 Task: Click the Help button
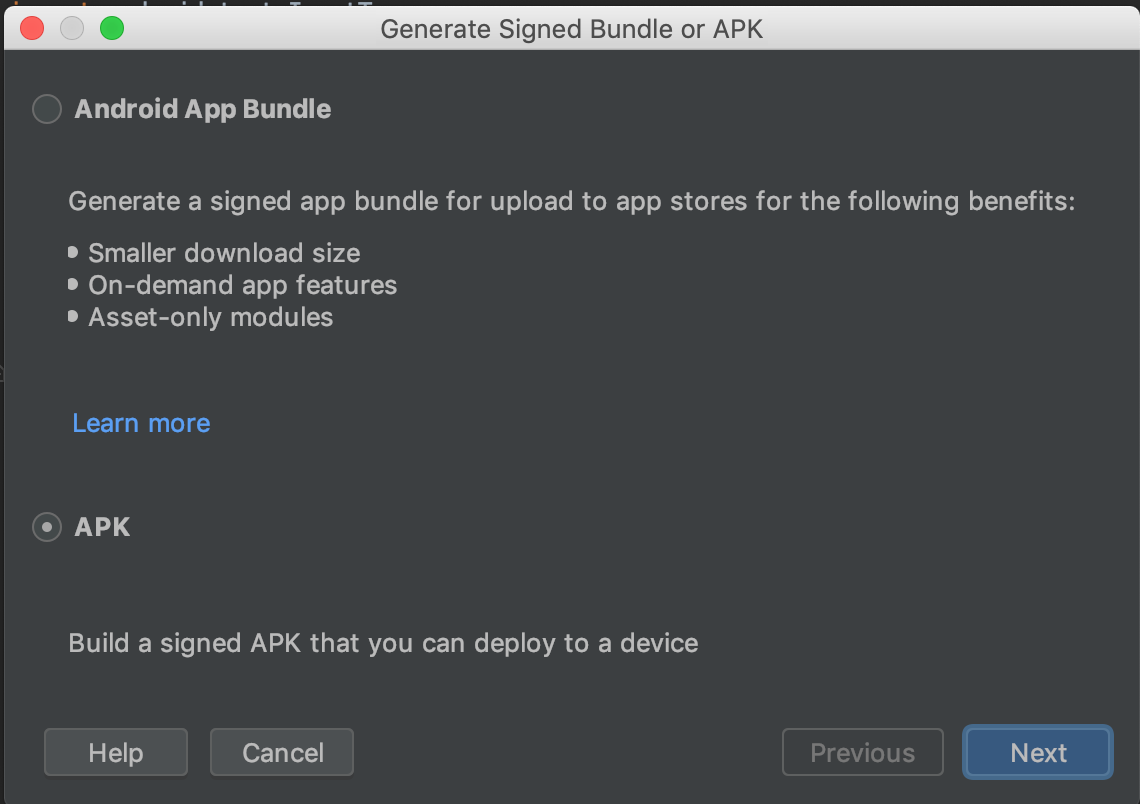(x=116, y=753)
